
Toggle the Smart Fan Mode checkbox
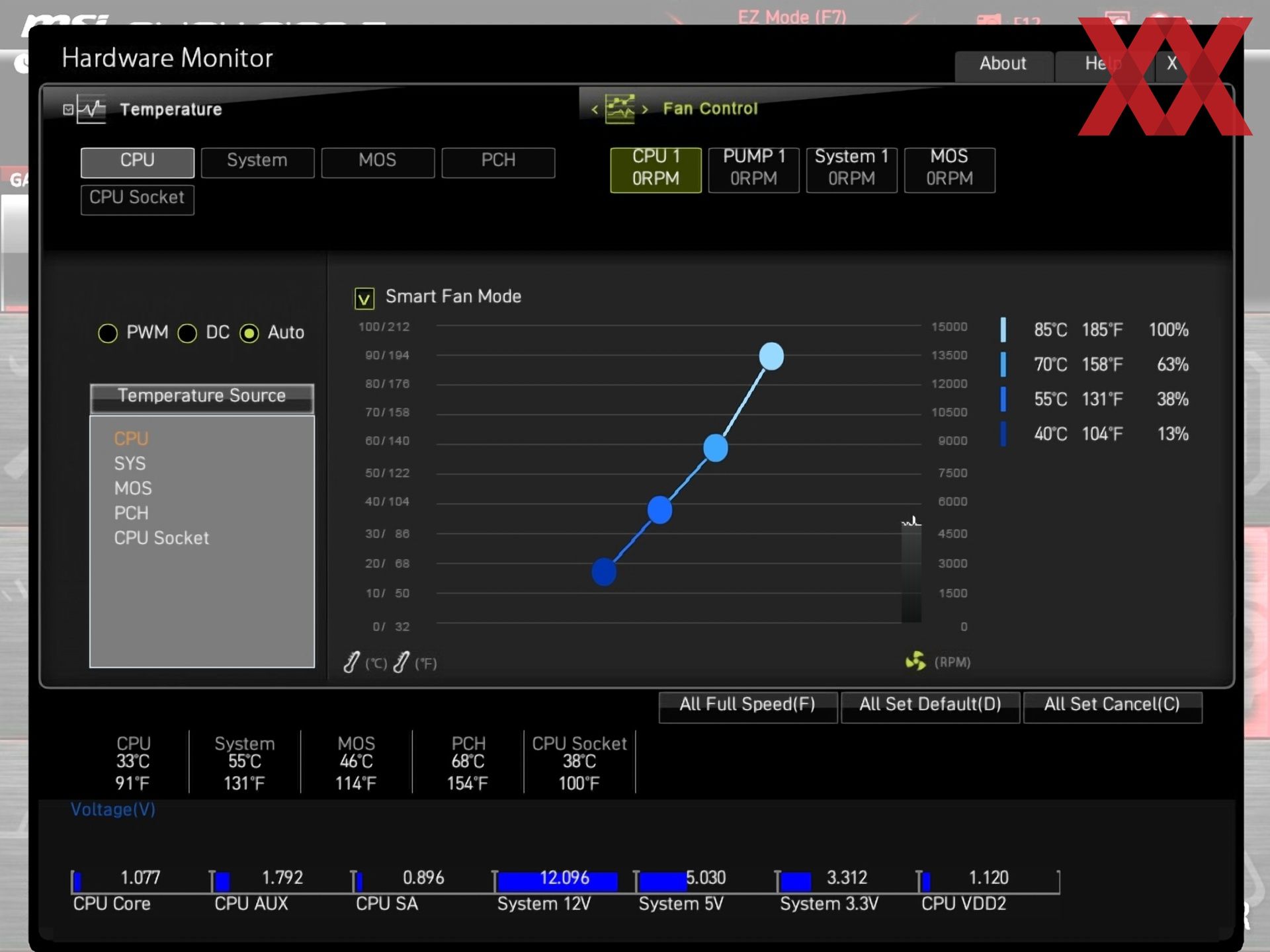coord(364,298)
